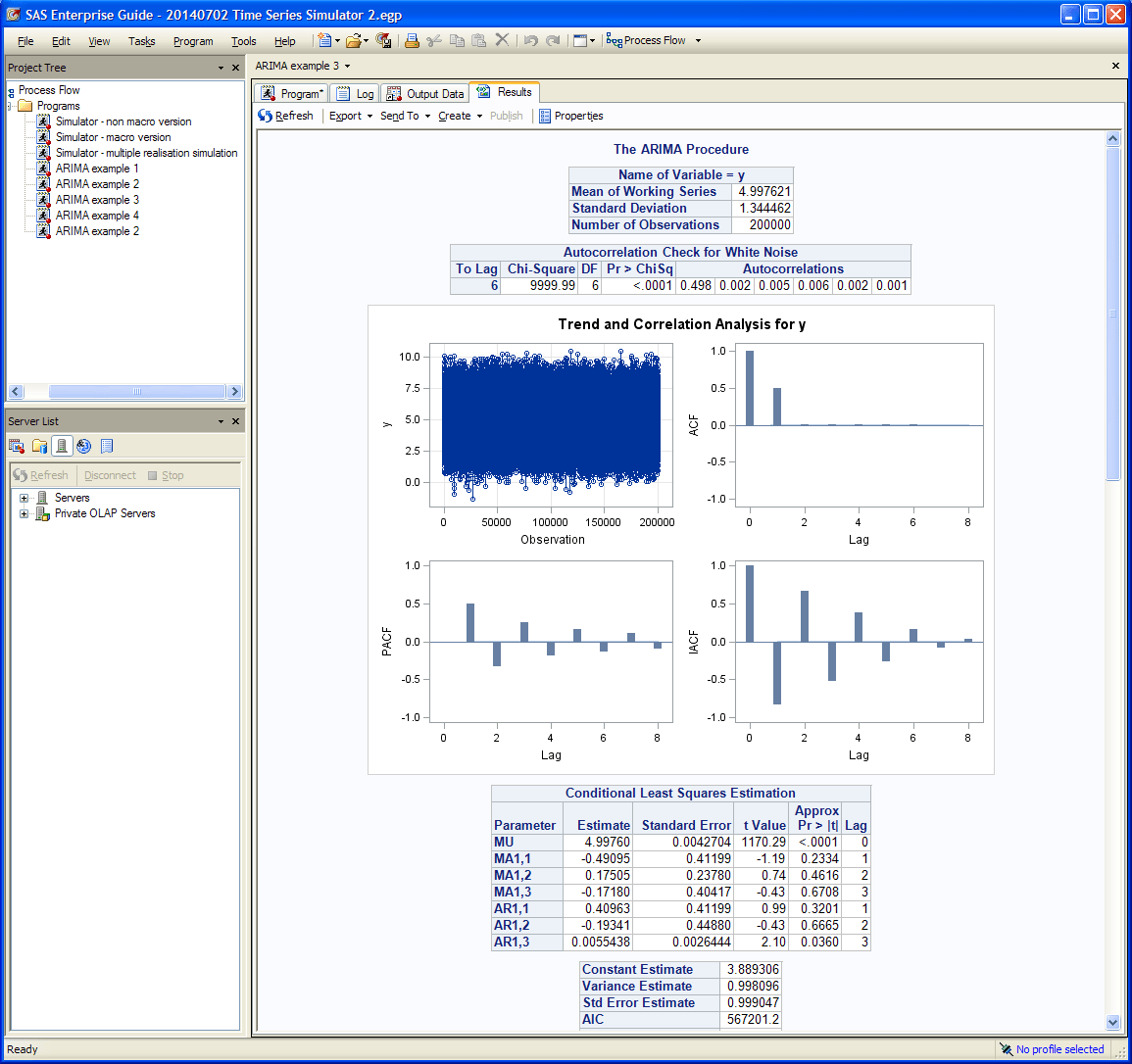Collapse the Programs folder node
Viewport: 1132px width, 1064px height.
pyautogui.click(x=10, y=106)
